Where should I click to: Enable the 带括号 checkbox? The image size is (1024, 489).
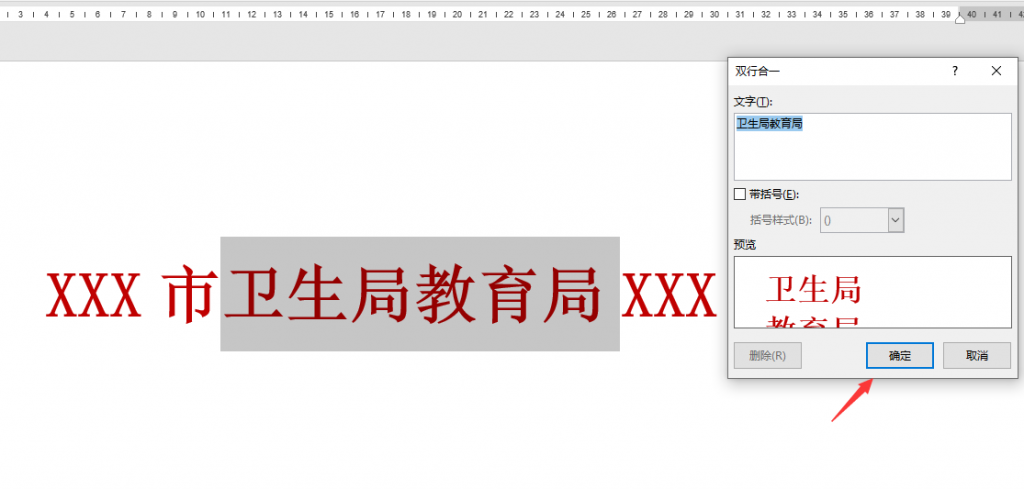pos(740,194)
